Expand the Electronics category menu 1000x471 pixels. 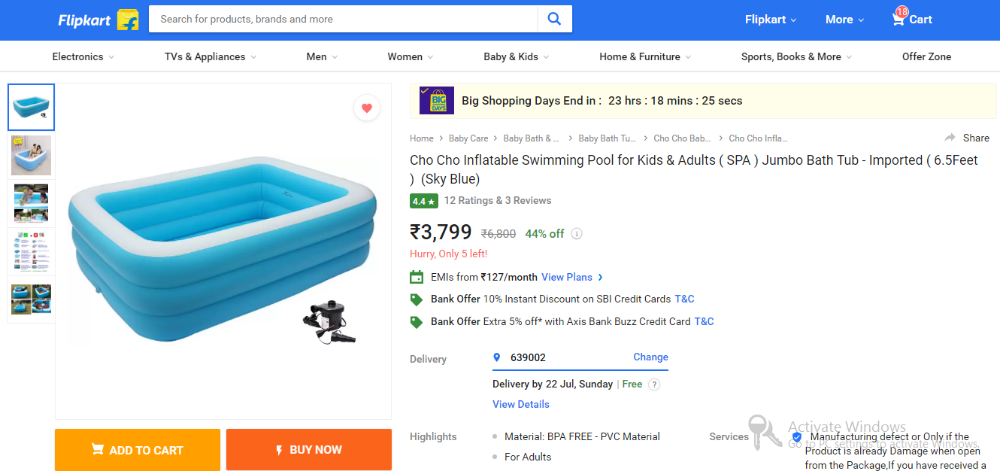coord(83,57)
